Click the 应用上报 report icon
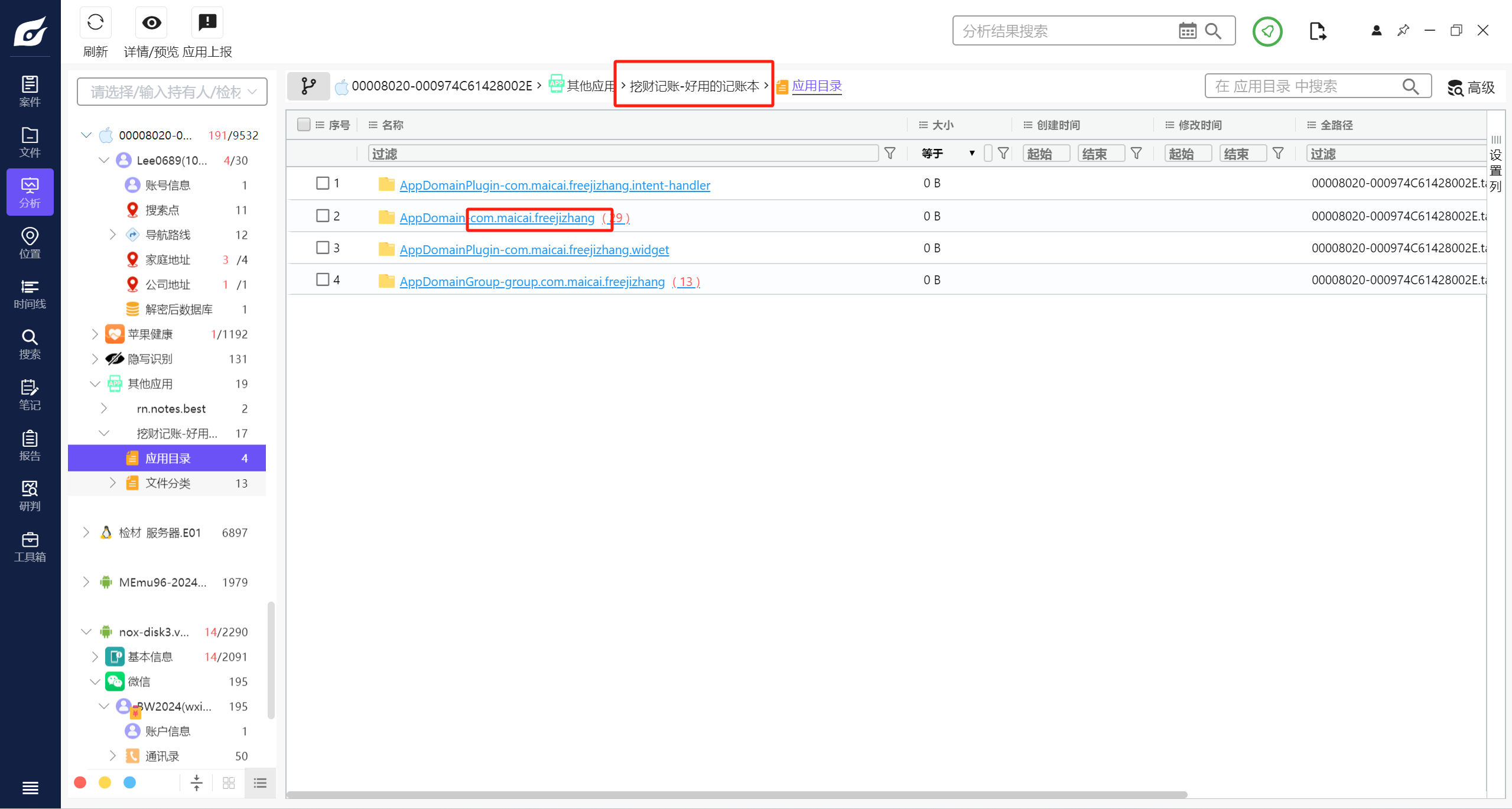The image size is (1512, 809). point(207,23)
